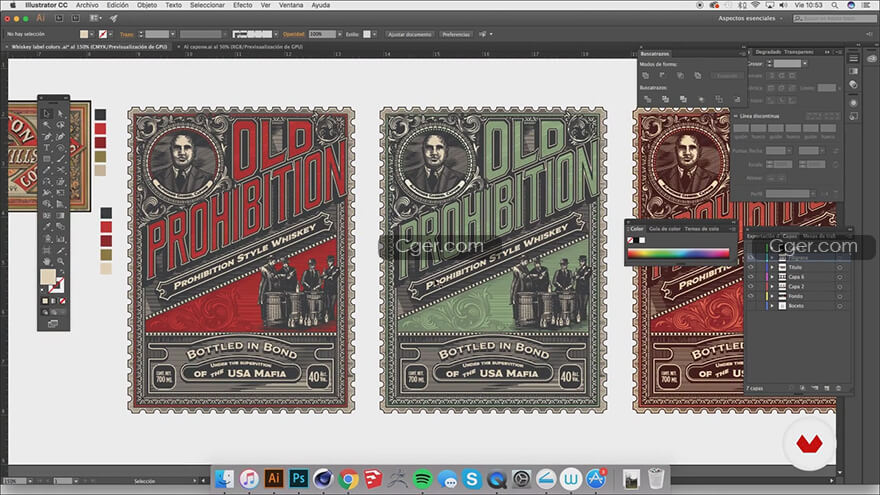
Task: Hide the Capa 6 layer eye icon
Action: point(751,277)
